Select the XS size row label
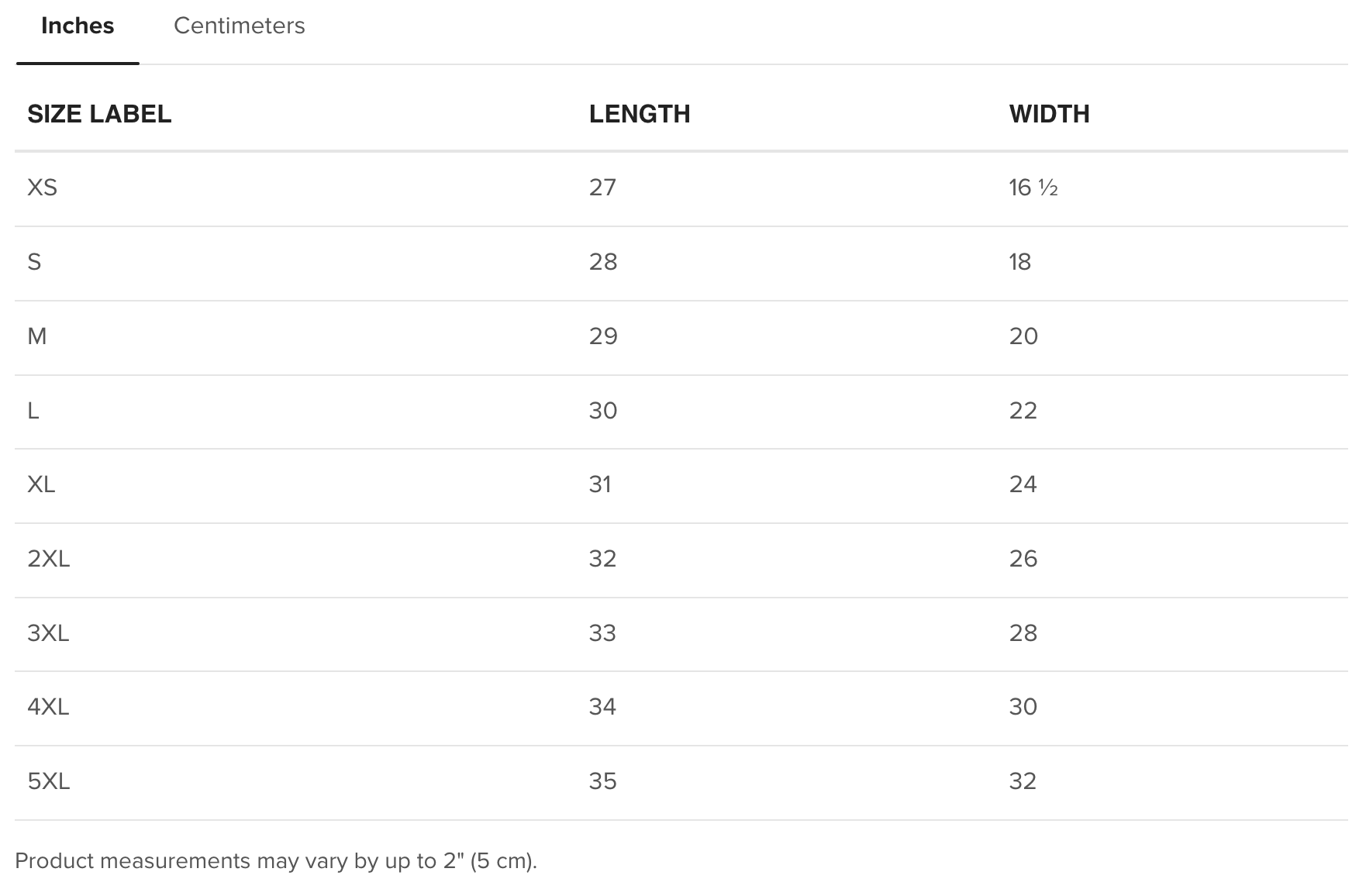 click(x=42, y=188)
